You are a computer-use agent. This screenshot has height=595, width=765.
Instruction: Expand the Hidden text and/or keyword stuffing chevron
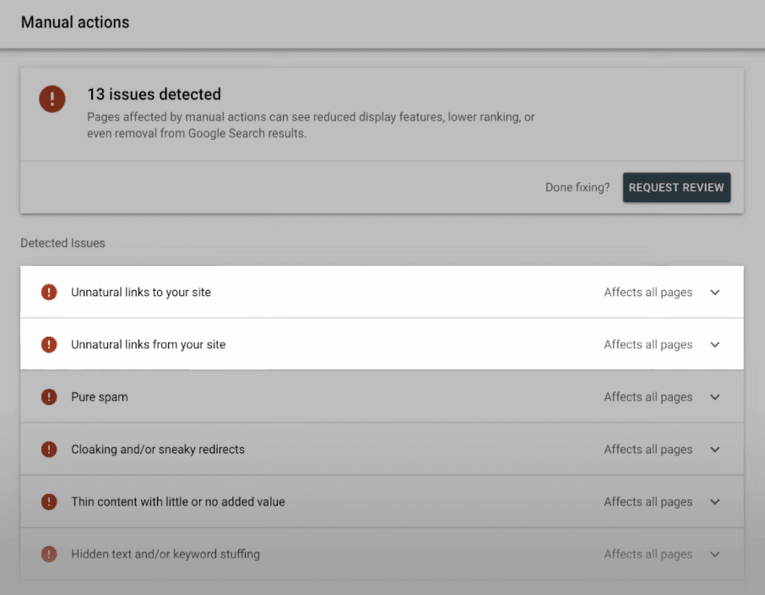point(715,554)
